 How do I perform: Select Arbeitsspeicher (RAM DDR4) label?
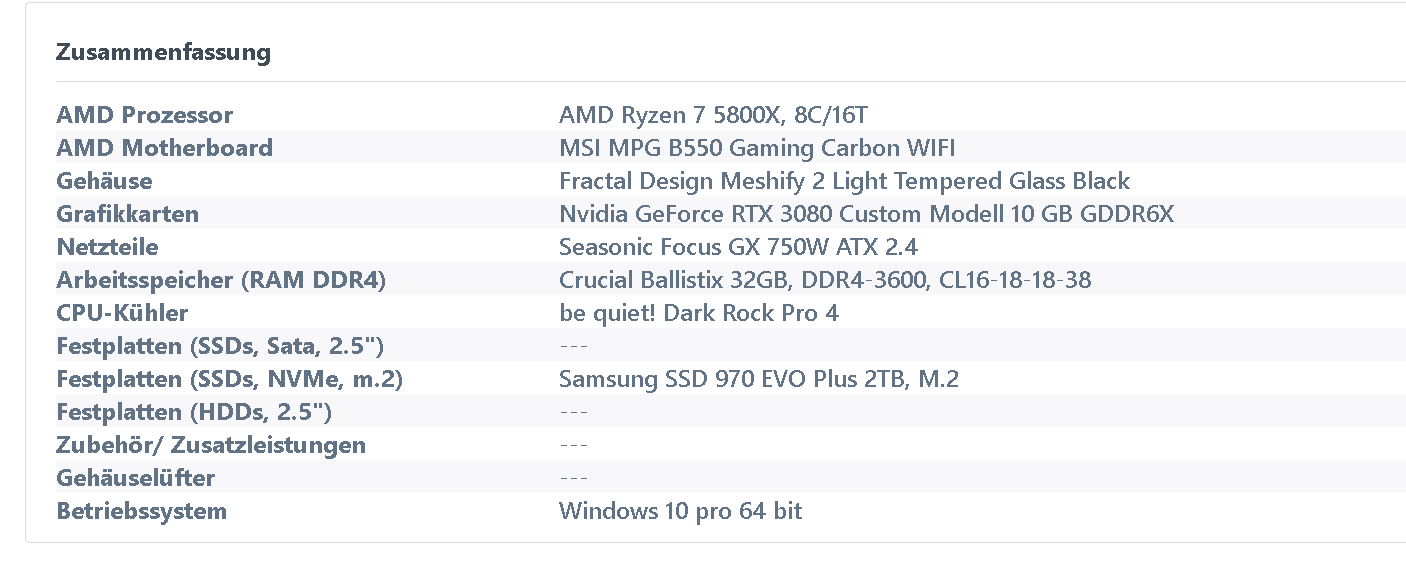coord(221,280)
